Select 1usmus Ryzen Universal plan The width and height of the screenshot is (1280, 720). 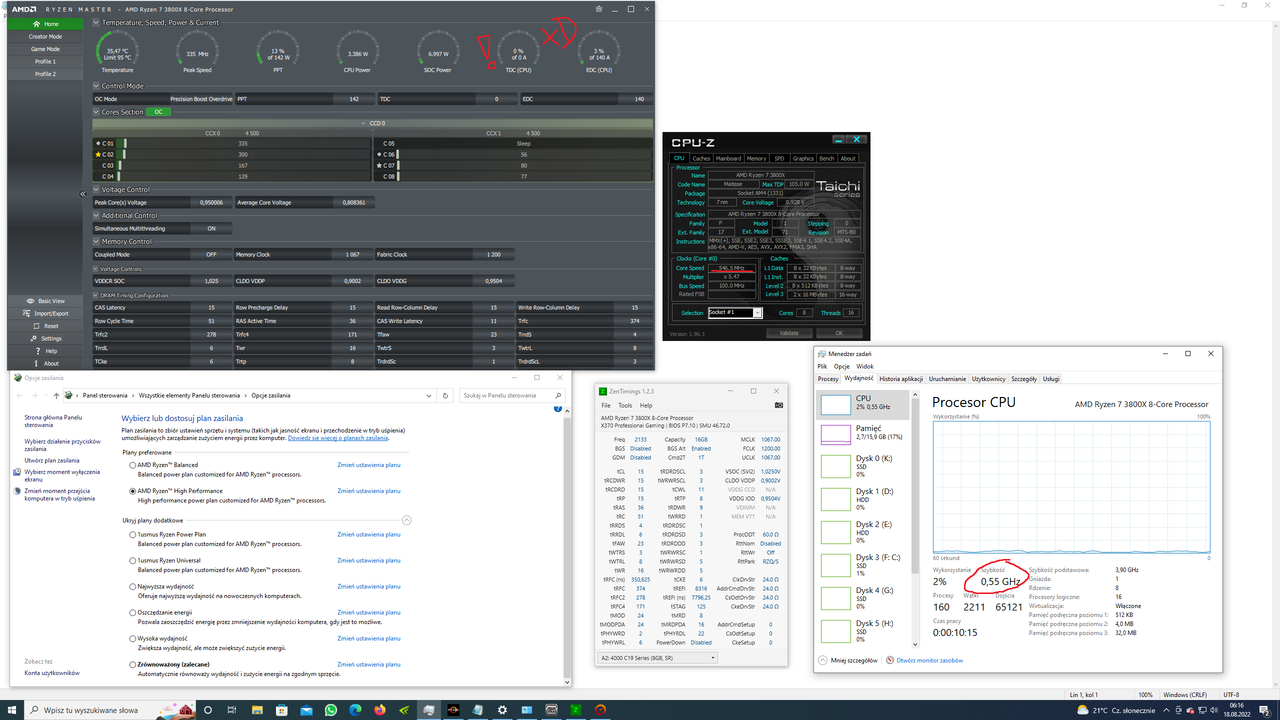click(x=133, y=561)
